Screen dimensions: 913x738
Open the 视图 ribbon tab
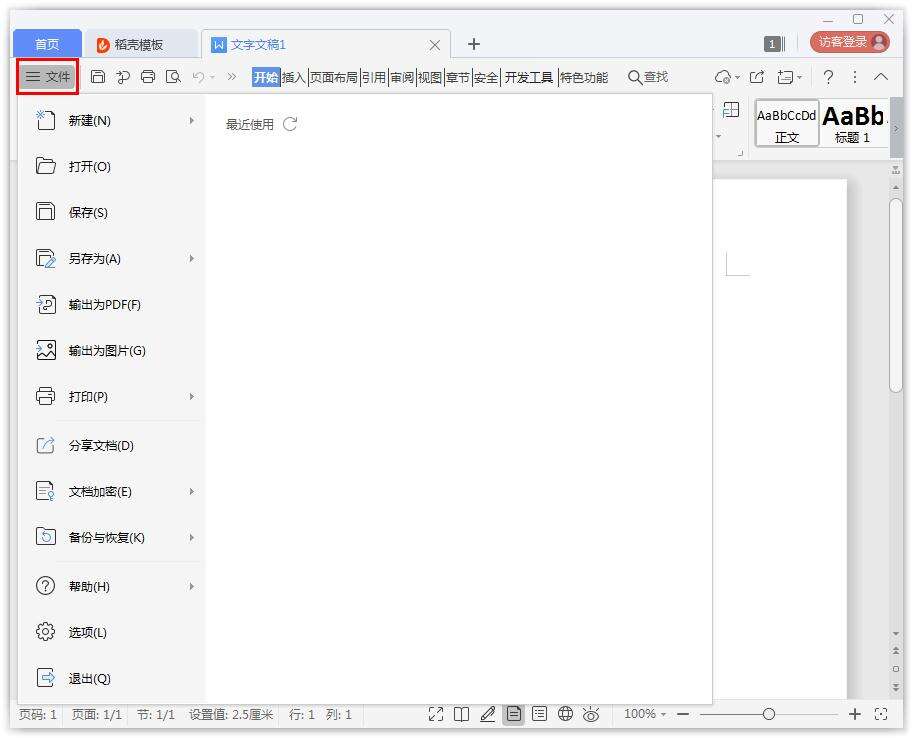tap(430, 77)
